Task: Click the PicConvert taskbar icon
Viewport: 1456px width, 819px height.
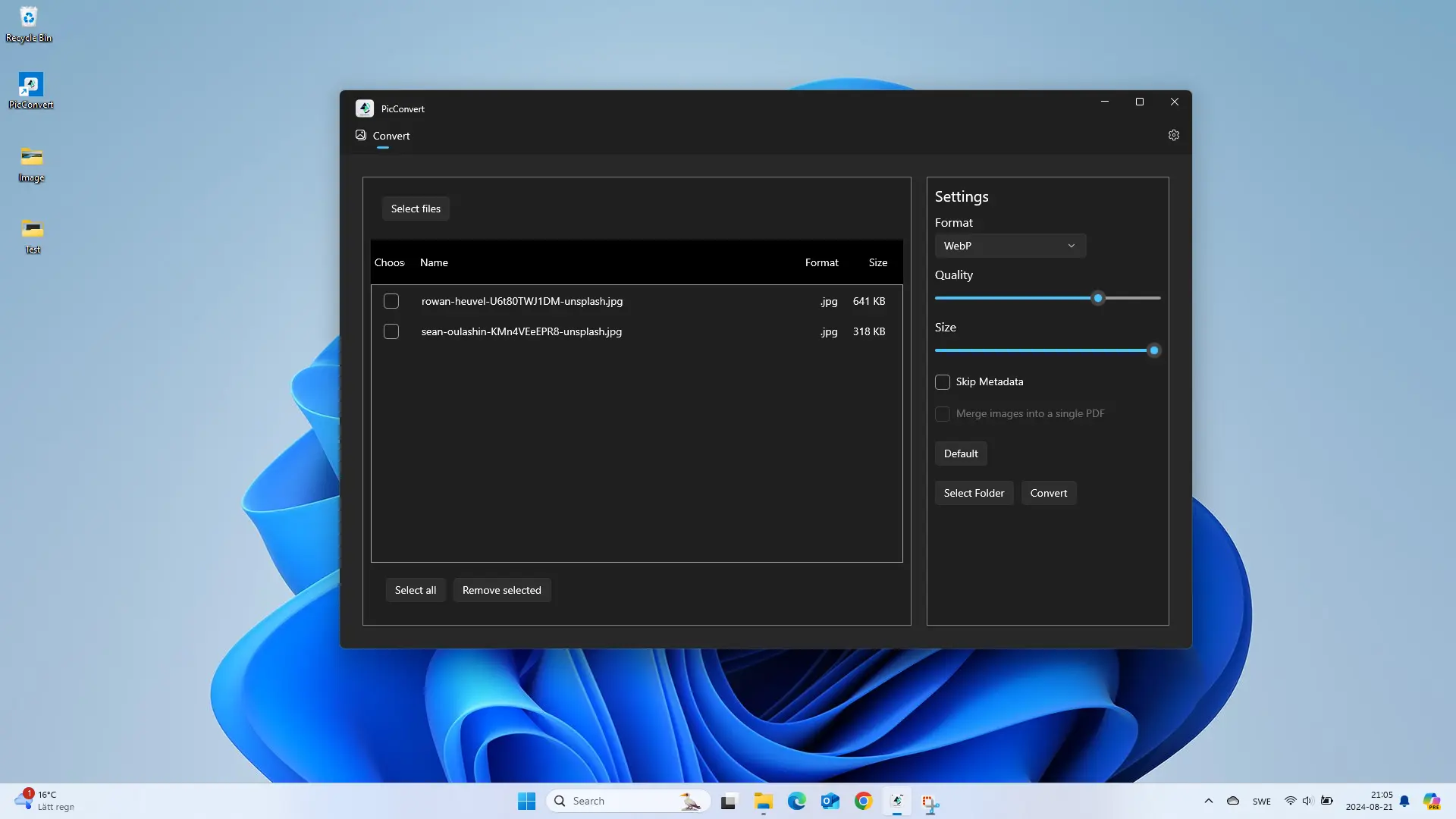Action: pos(897,801)
